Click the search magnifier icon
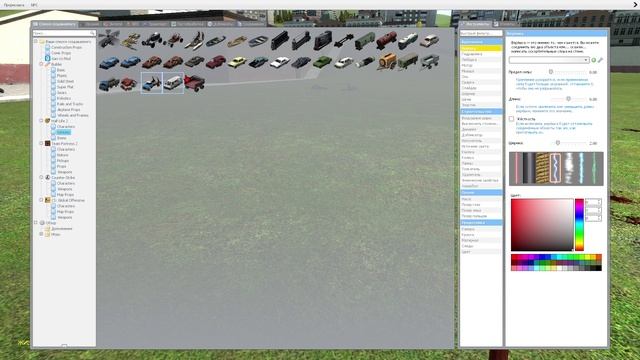This screenshot has height=360, width=640. (x=92, y=33)
